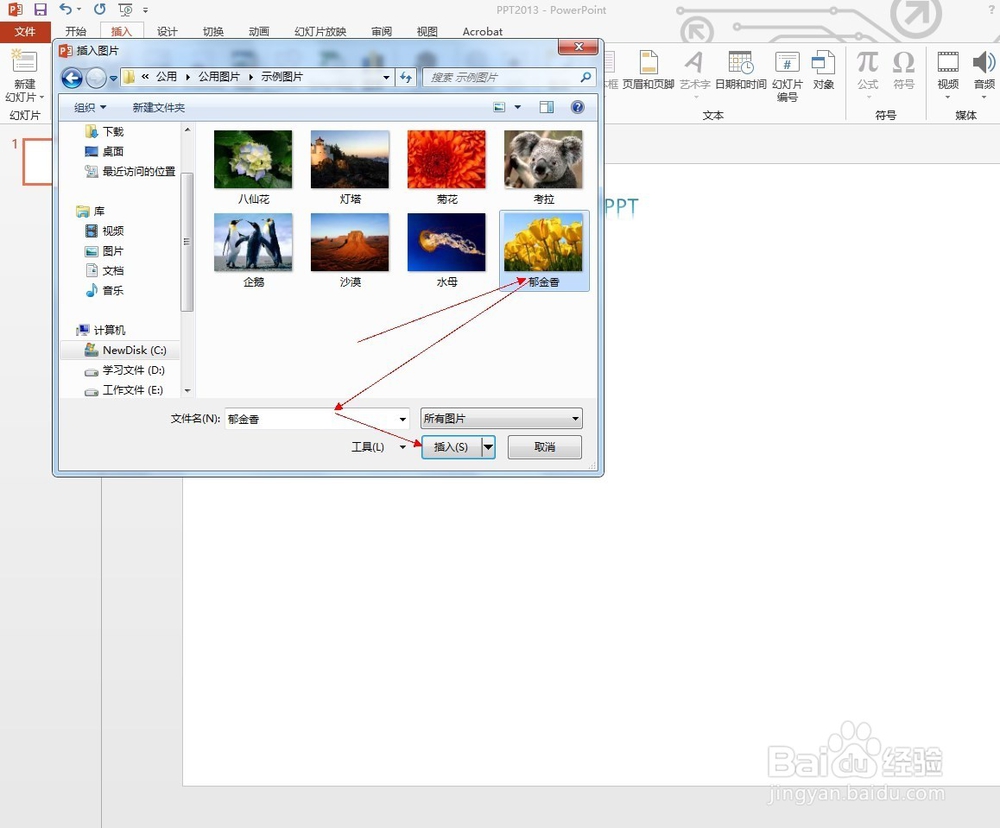This screenshot has width=1000, height=828.
Task: Click the Slide Number icon
Action: click(x=787, y=63)
